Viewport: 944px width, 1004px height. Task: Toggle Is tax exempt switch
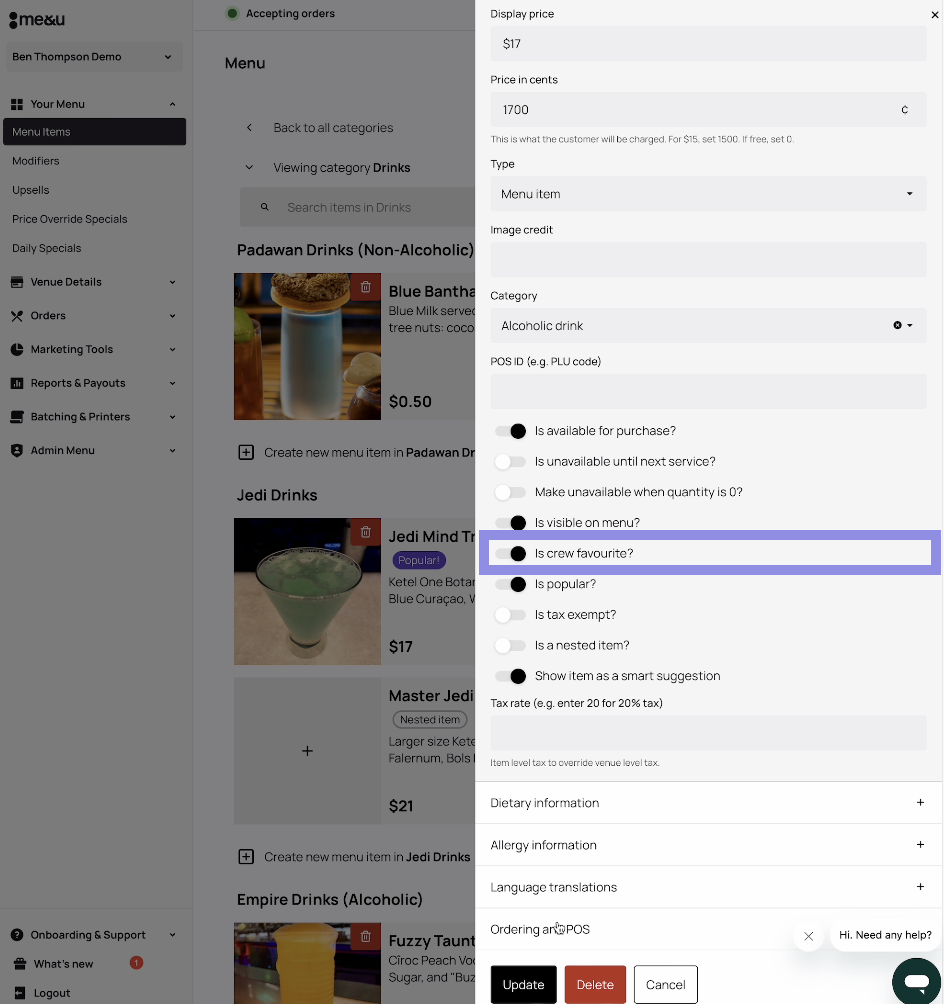coord(510,615)
